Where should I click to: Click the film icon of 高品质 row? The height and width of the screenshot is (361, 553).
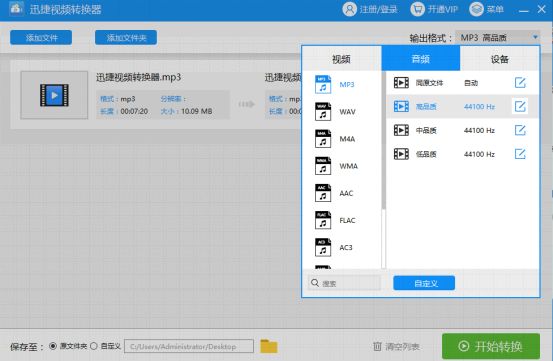[x=401, y=106]
